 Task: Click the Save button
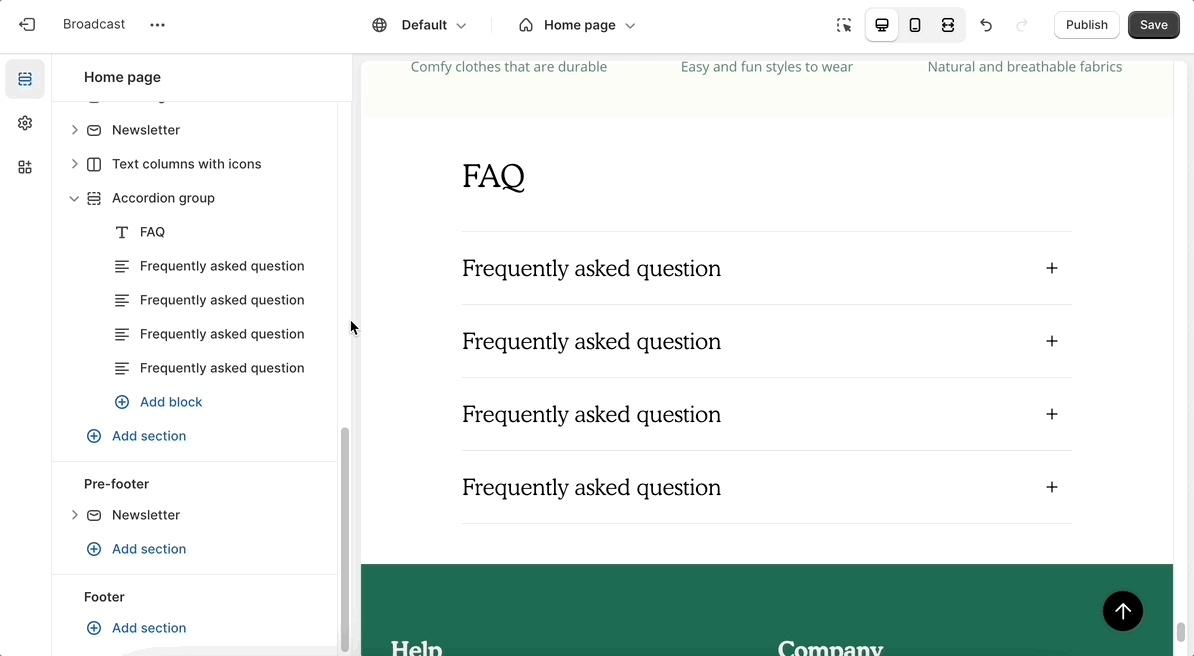pyautogui.click(x=1153, y=25)
